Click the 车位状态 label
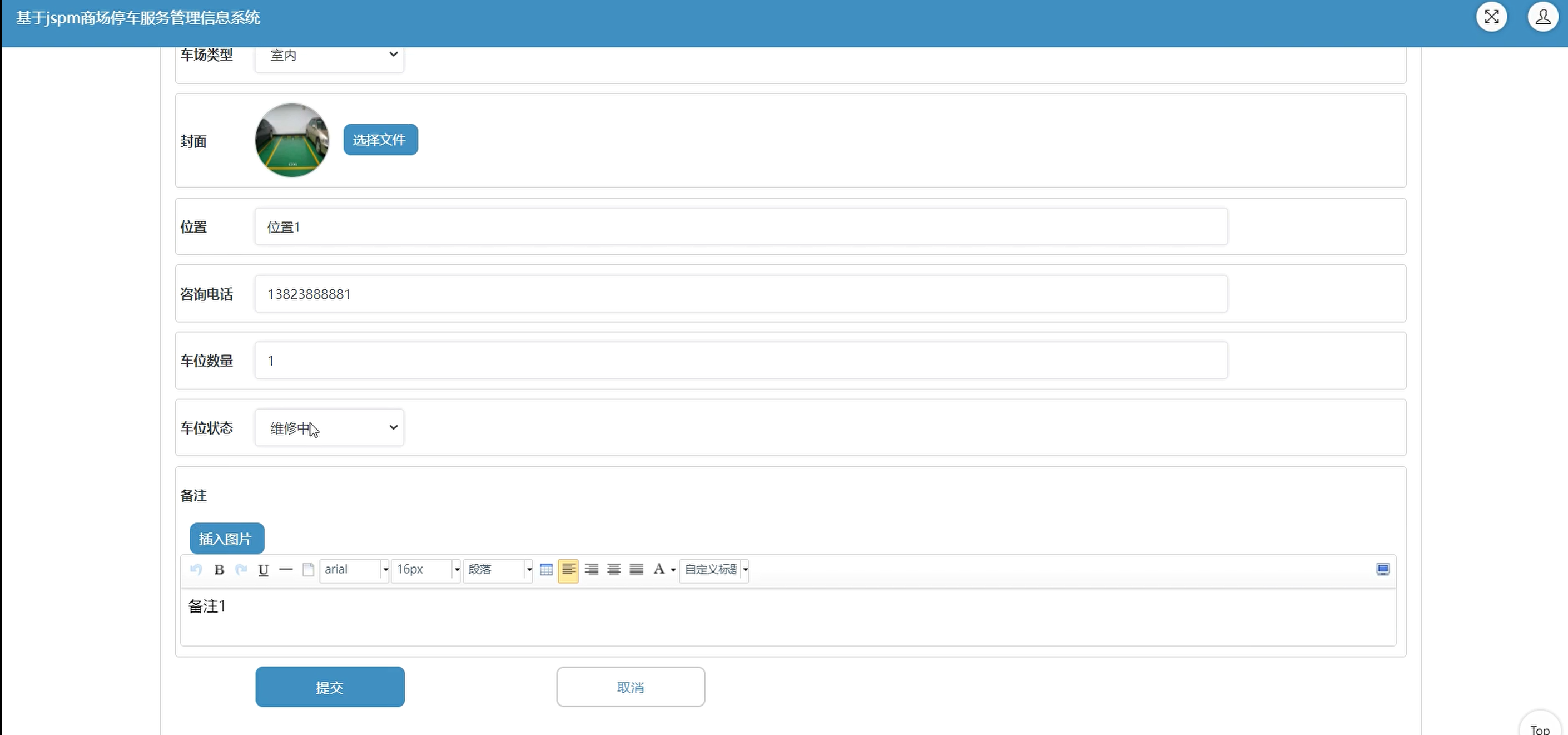Image resolution: width=1568 pixels, height=735 pixels. (x=206, y=428)
